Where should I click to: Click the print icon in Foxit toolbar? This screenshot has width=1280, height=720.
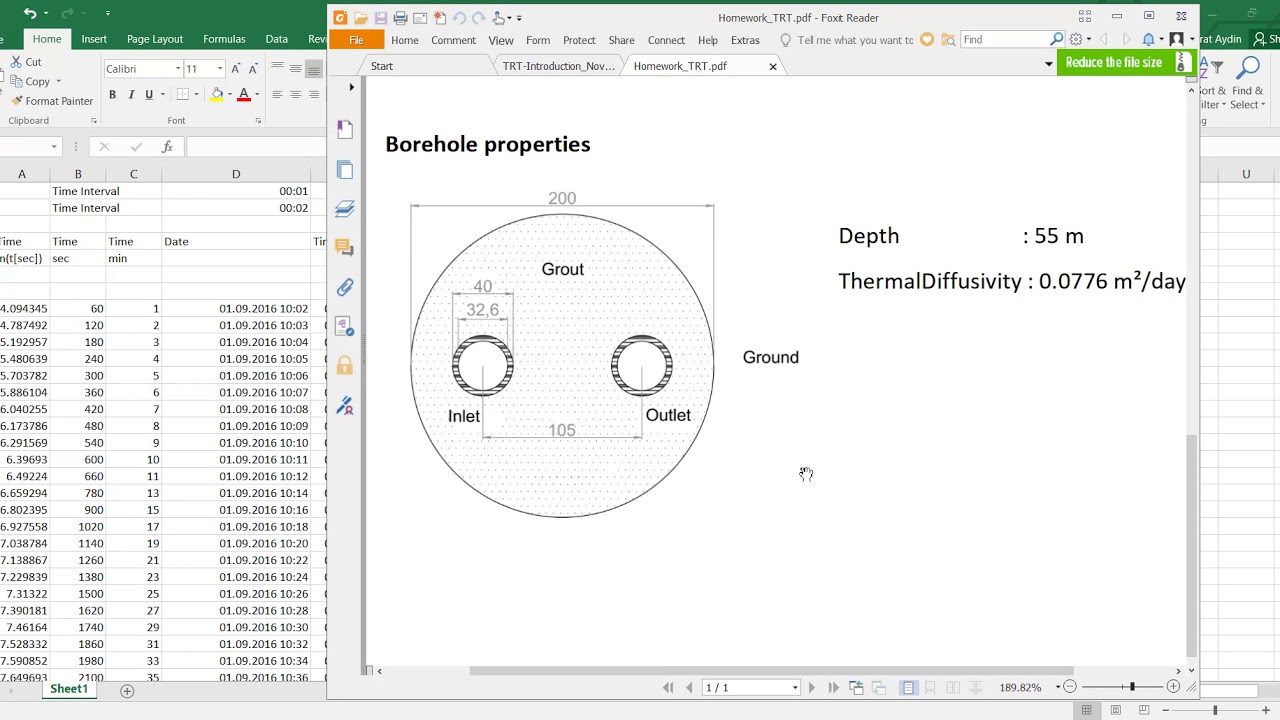point(400,18)
